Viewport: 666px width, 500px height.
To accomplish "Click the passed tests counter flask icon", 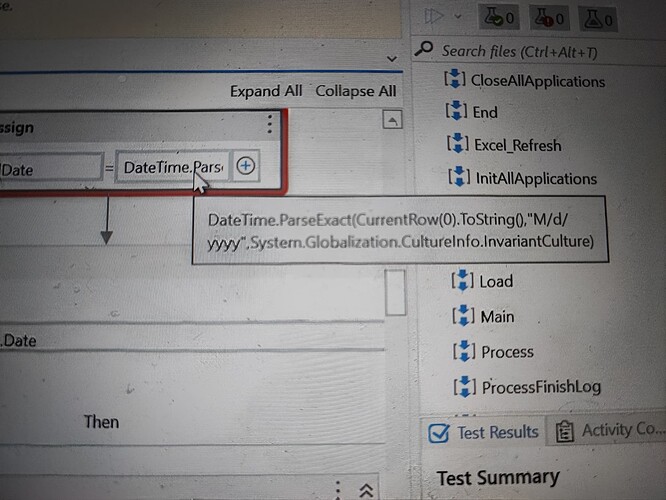I will (x=499, y=17).
